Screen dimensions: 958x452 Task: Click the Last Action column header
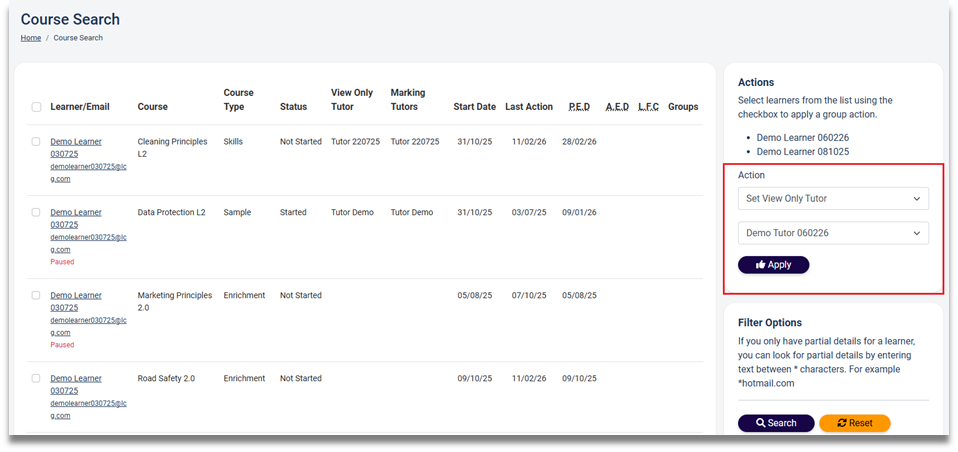[529, 107]
